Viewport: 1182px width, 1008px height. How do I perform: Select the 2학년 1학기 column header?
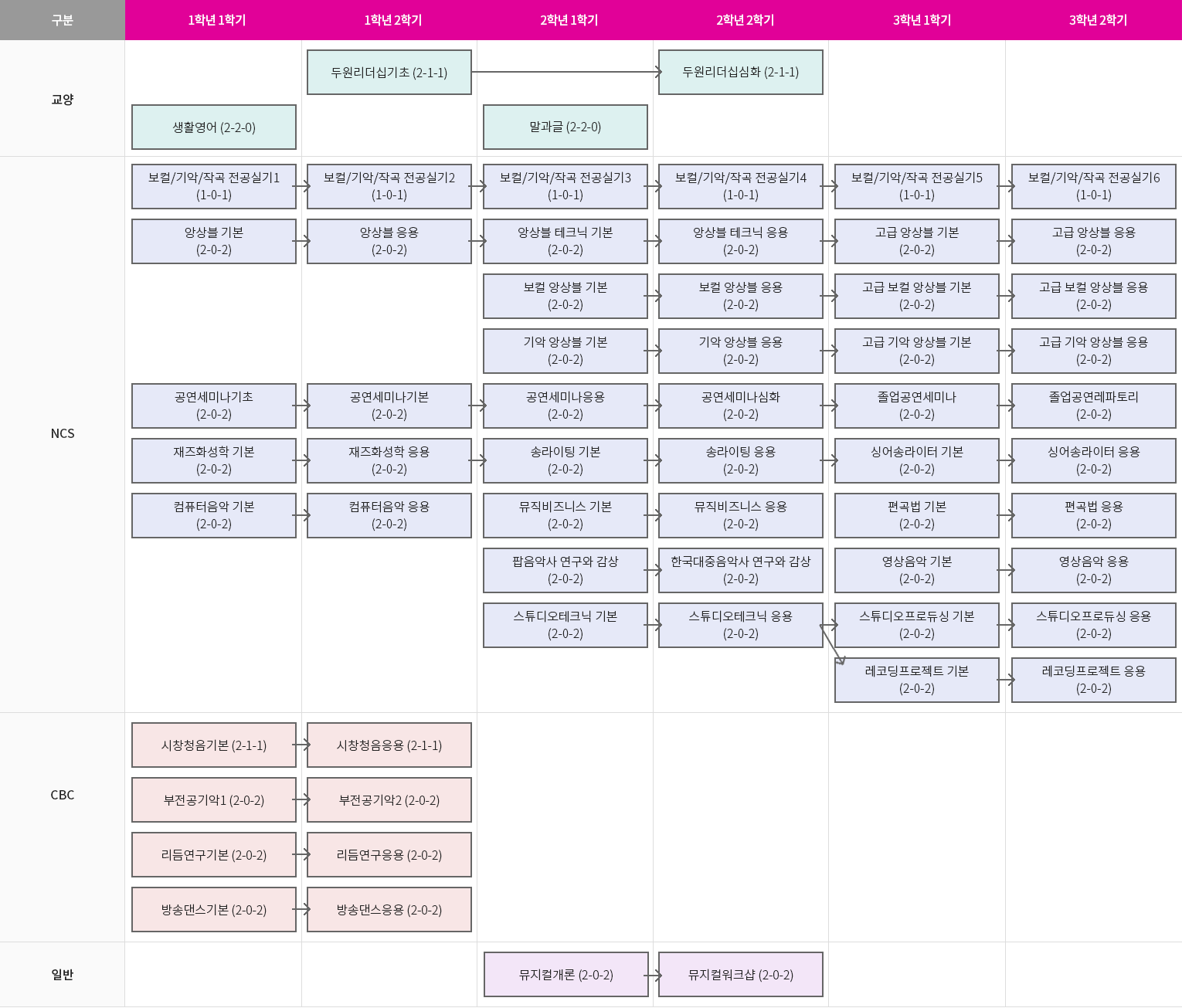(569, 20)
